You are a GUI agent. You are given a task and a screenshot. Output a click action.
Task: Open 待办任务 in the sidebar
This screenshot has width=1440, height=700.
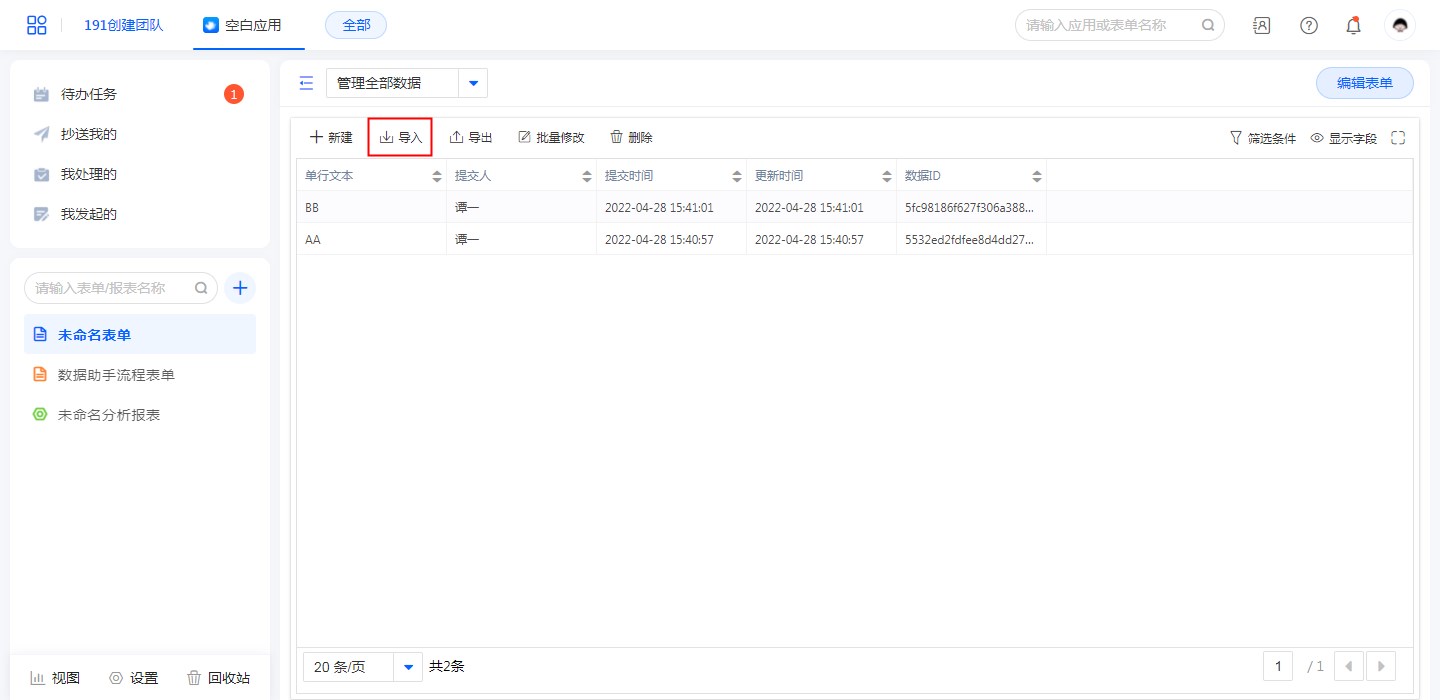pyautogui.click(x=89, y=94)
